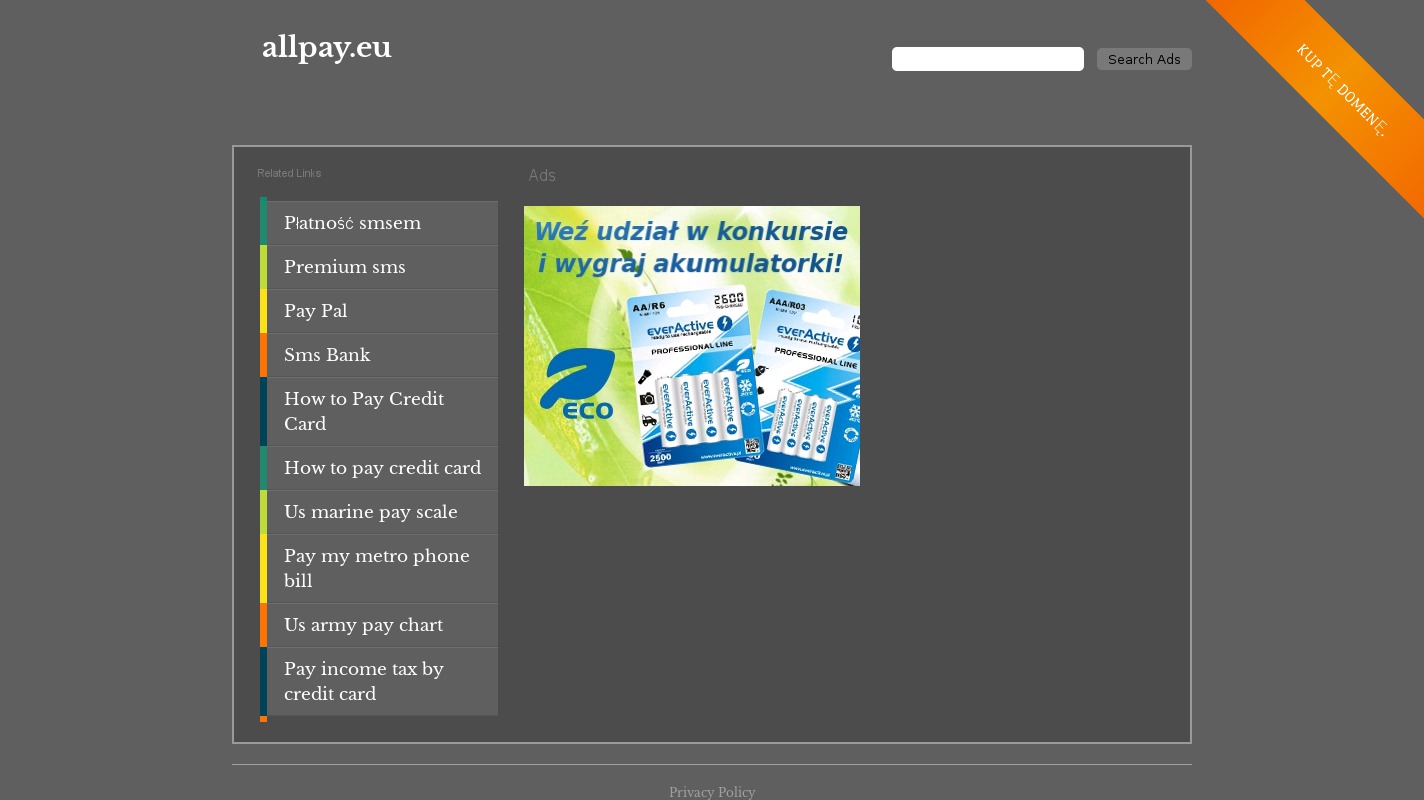Click the ad headline 'Weź udział w konkursie'
This screenshot has width=1424, height=800.
point(690,232)
